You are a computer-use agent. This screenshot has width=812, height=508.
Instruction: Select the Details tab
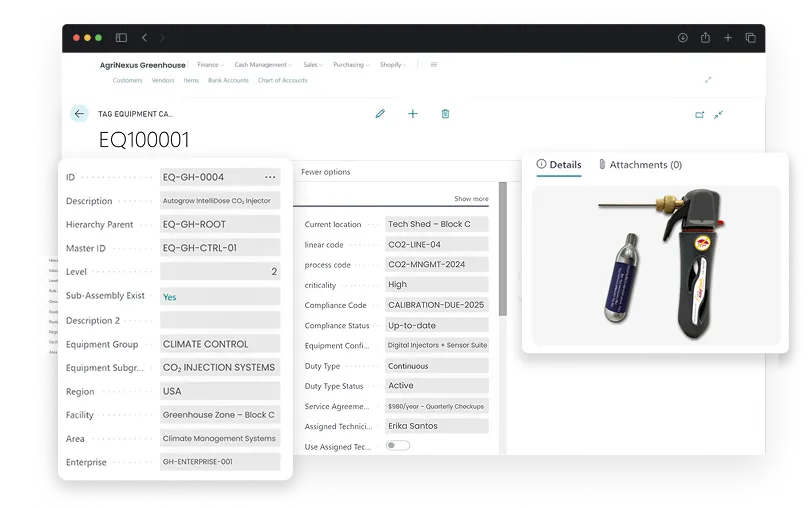point(559,165)
